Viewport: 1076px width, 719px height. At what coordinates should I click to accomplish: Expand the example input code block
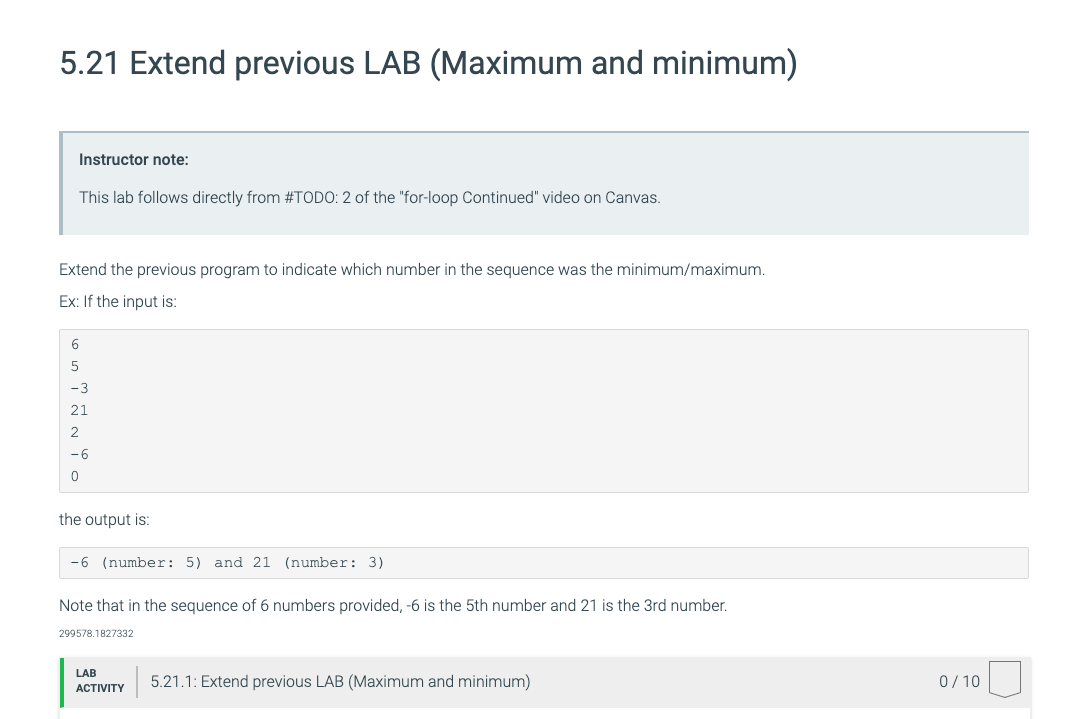tap(544, 410)
